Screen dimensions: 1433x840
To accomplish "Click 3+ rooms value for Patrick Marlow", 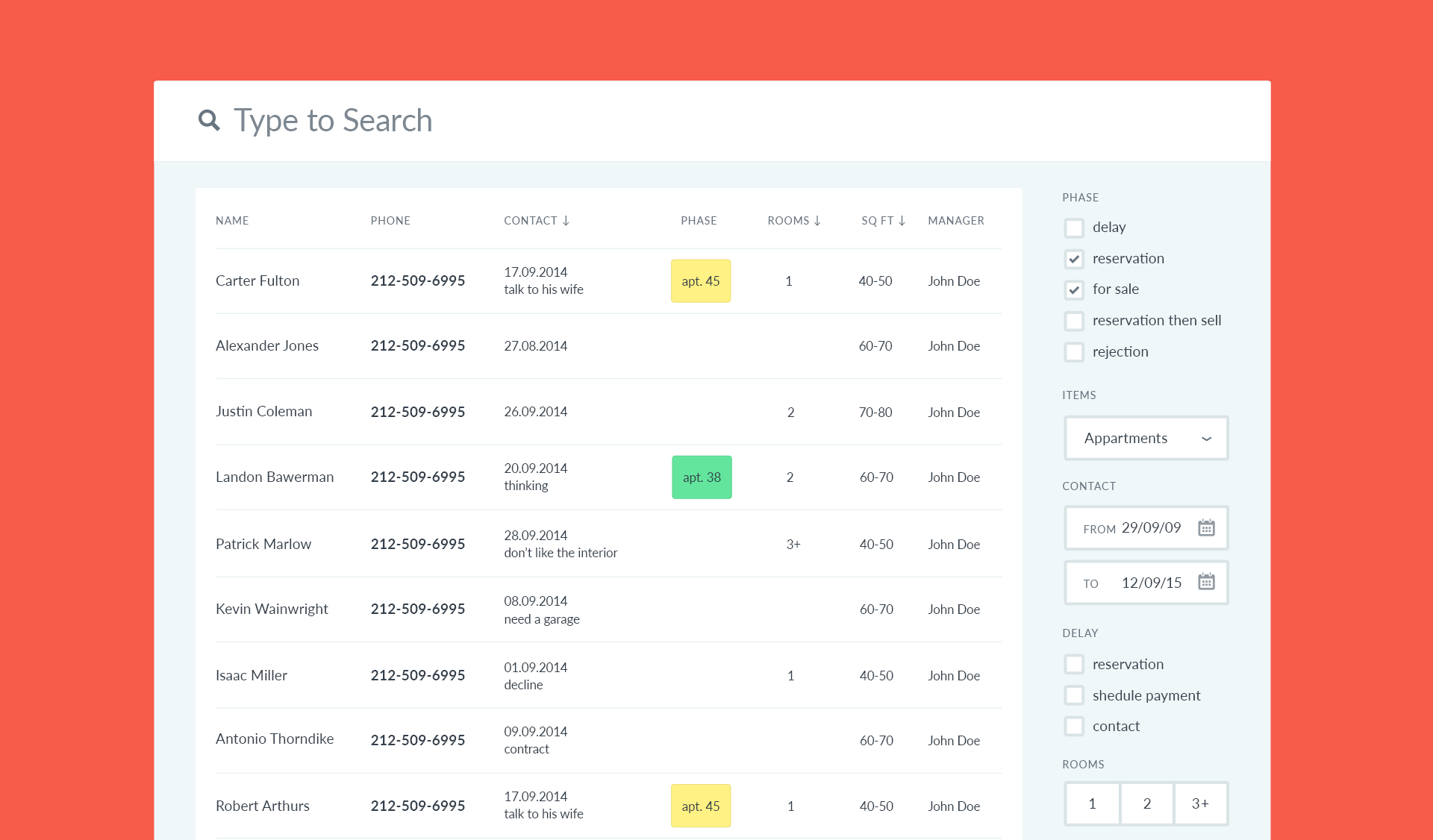I will click(x=793, y=545).
